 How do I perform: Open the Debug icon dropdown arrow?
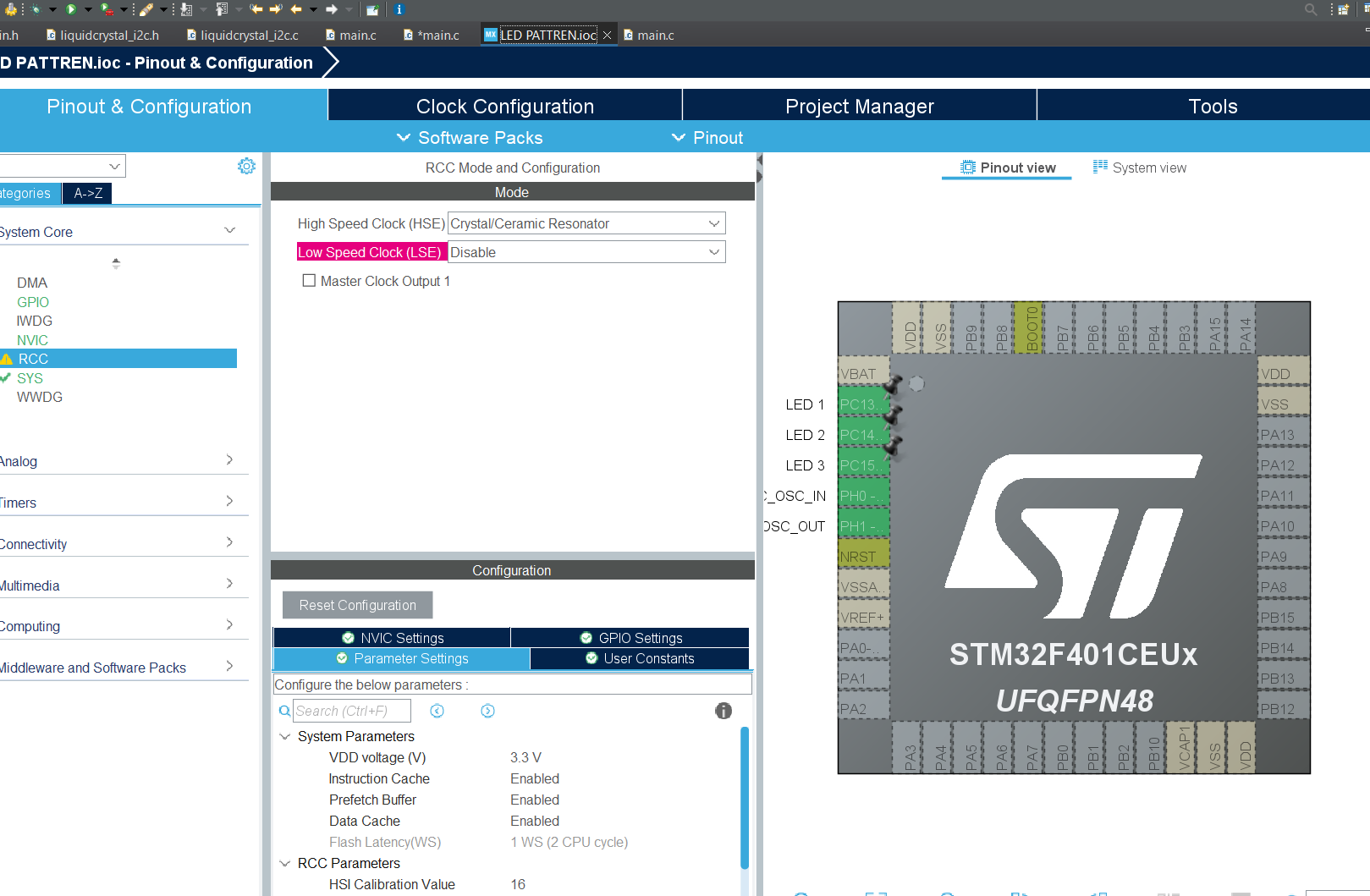[52, 9]
